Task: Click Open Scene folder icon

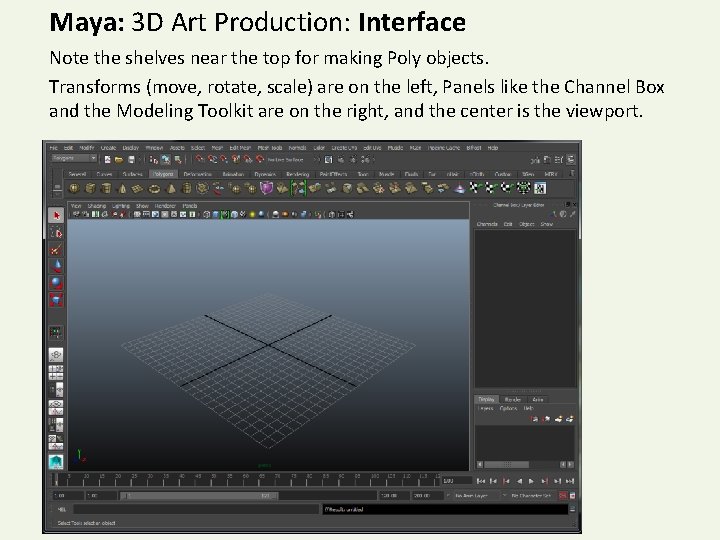Action: point(119,160)
